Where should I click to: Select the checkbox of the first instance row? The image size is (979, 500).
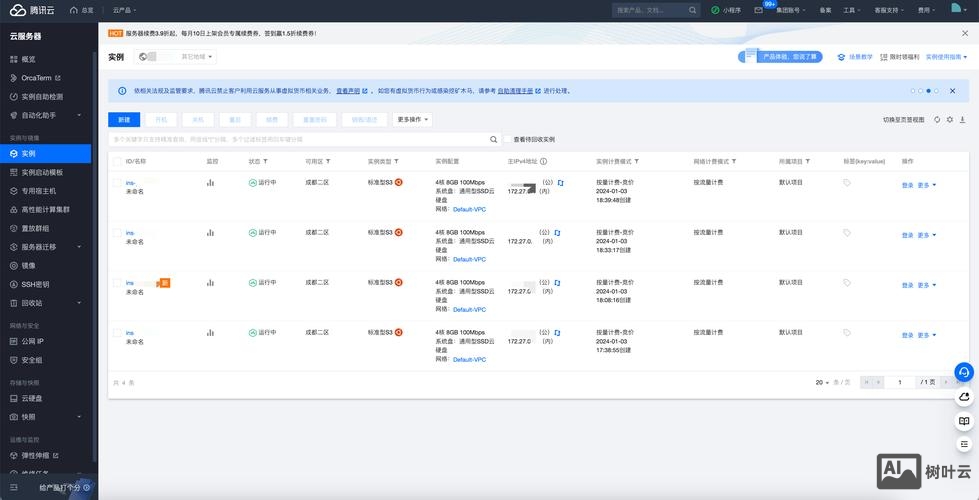click(x=117, y=183)
